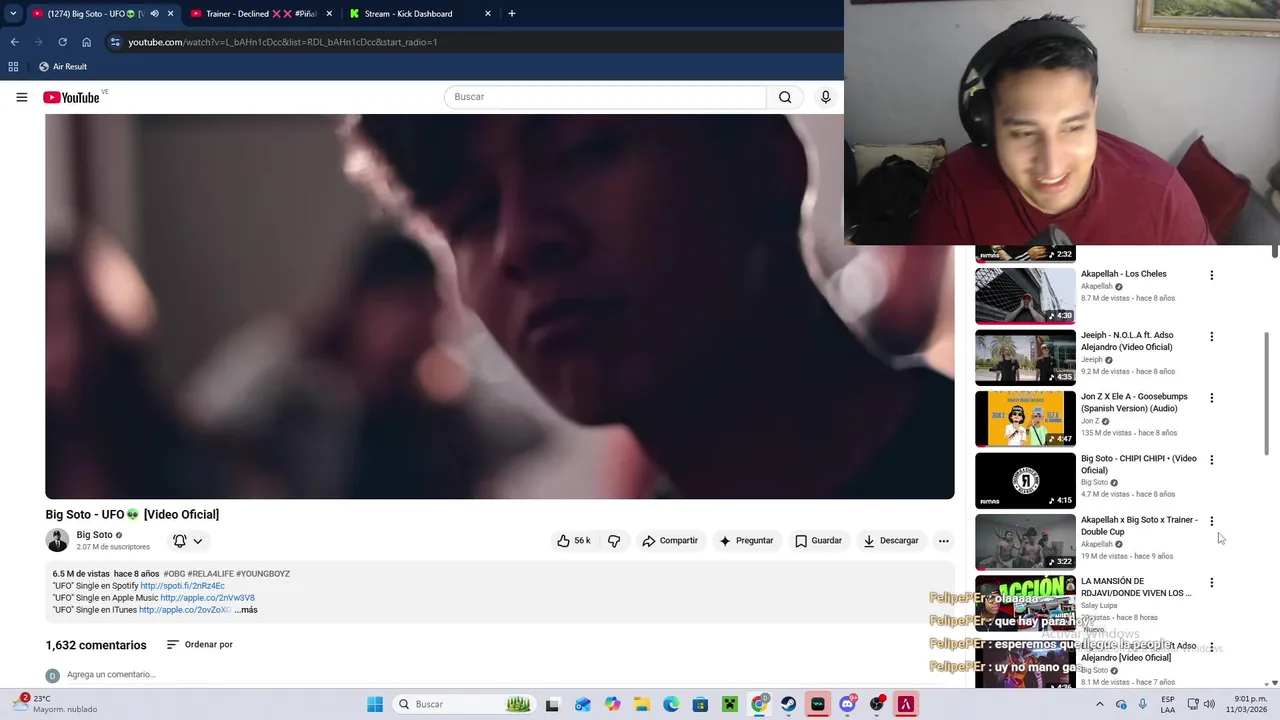Open the LA MANSIÓN DE RDJAVI video title
This screenshot has height=720, width=1280.
pyautogui.click(x=1136, y=587)
